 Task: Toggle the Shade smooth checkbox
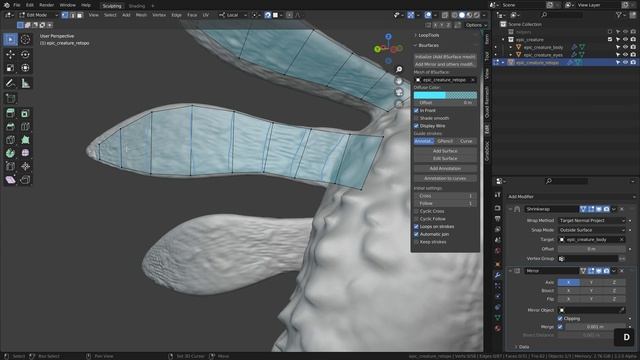416,118
